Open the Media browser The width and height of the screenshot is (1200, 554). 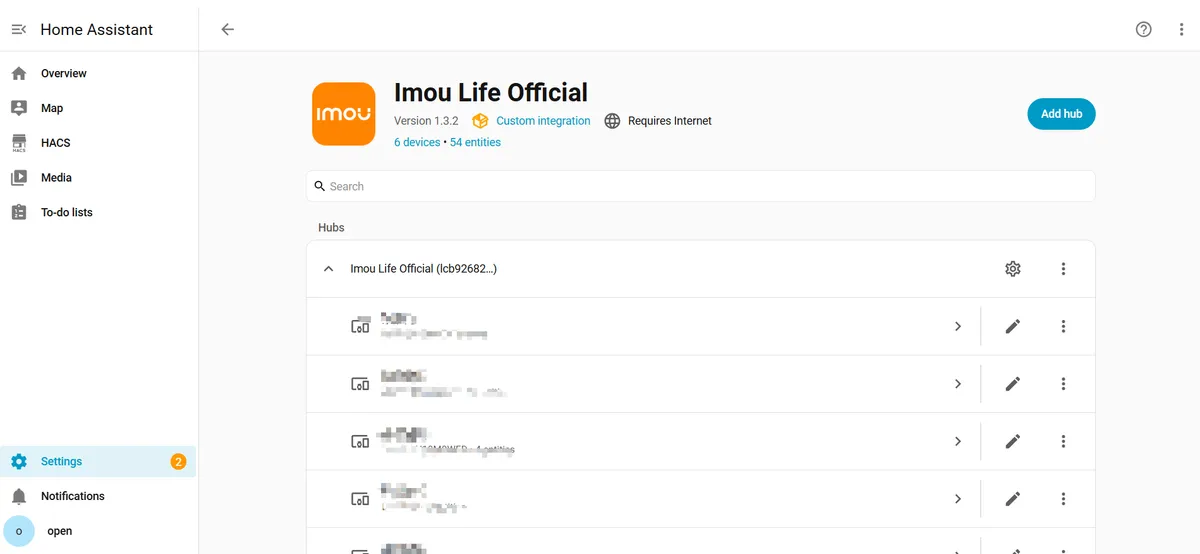(98, 178)
